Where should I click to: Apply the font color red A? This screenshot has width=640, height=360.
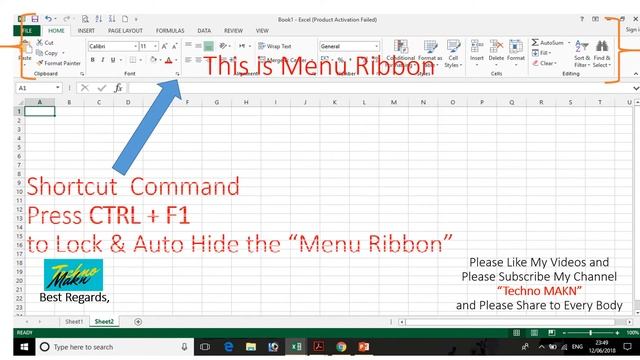coord(169,60)
